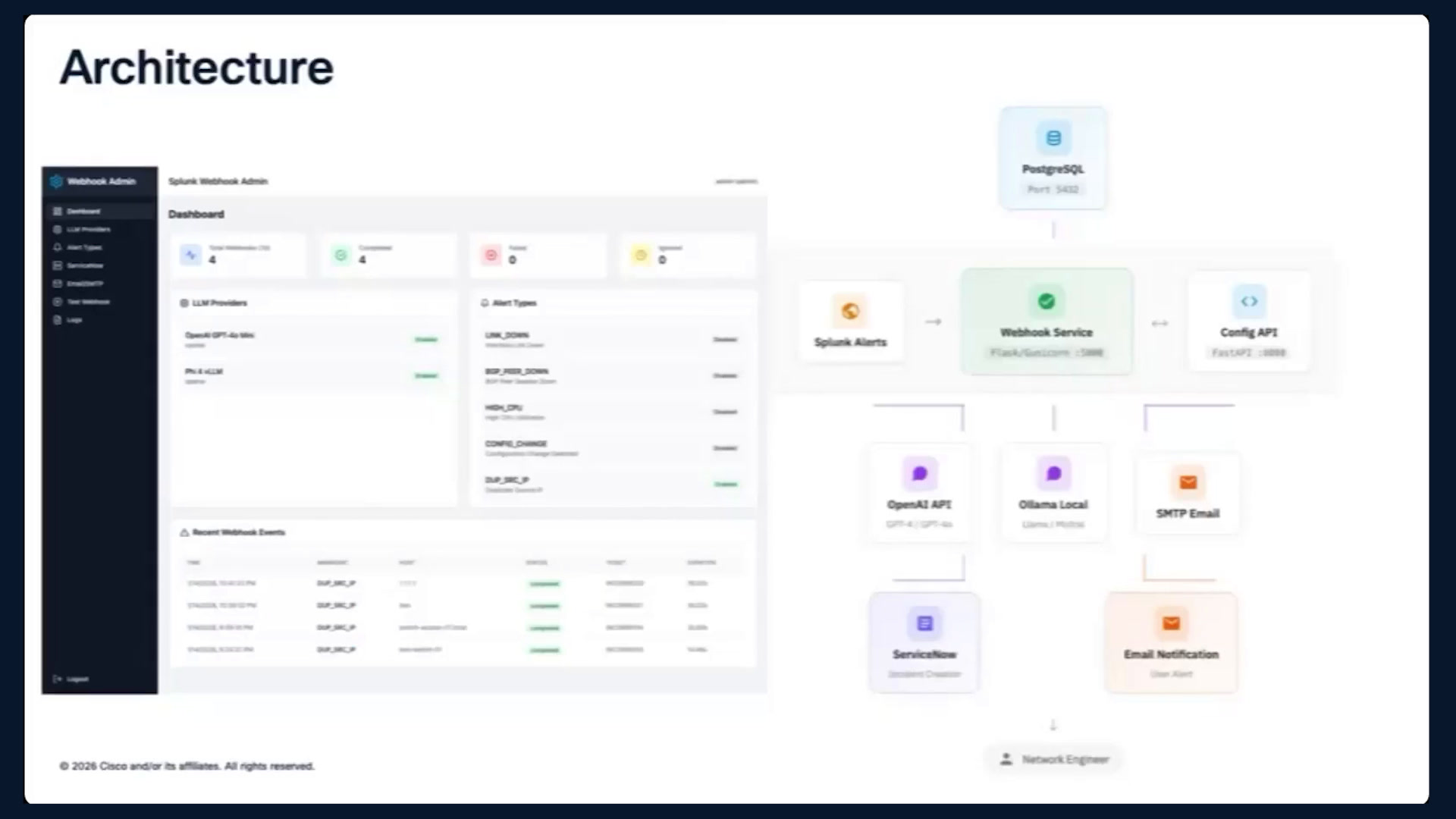Select Alert Types in the sidebar

point(99,247)
